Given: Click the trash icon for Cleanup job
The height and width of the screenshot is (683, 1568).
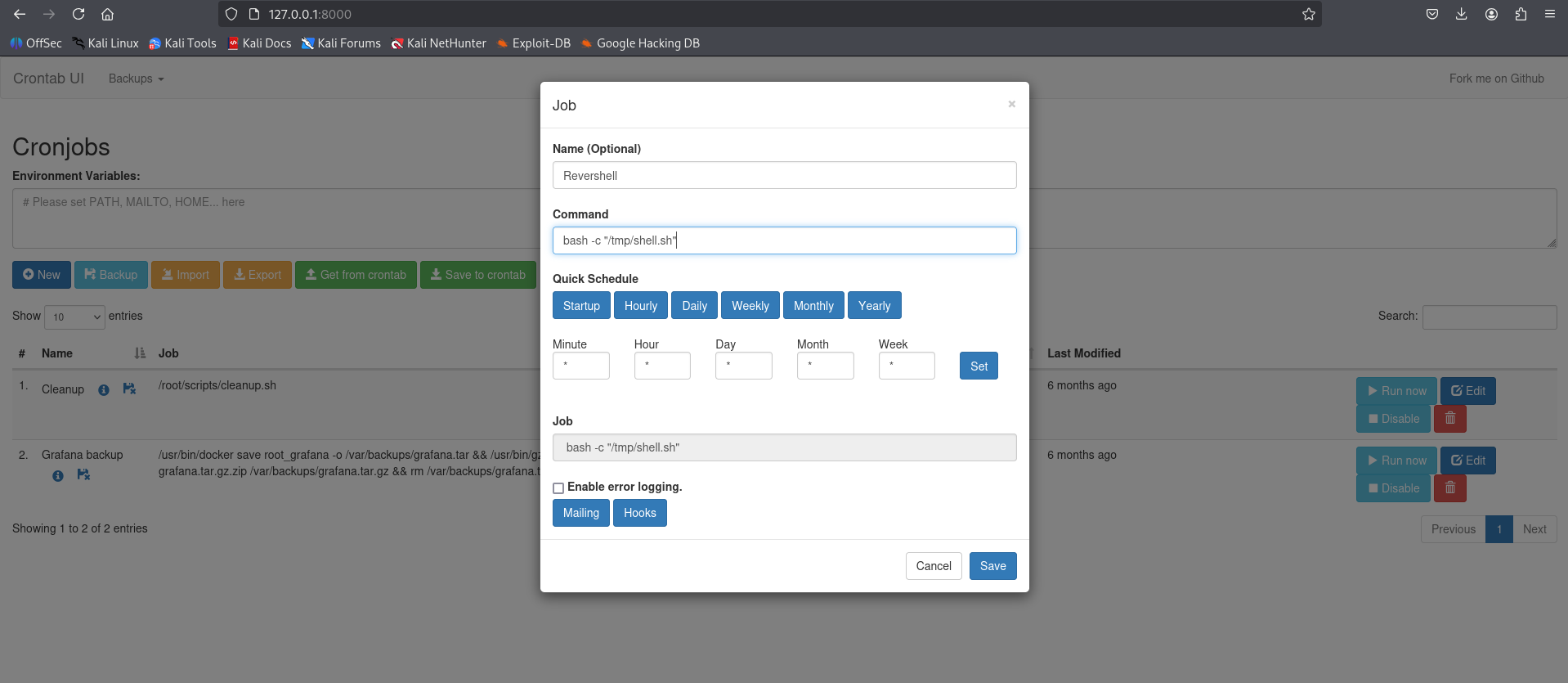Looking at the screenshot, I should [1449, 419].
